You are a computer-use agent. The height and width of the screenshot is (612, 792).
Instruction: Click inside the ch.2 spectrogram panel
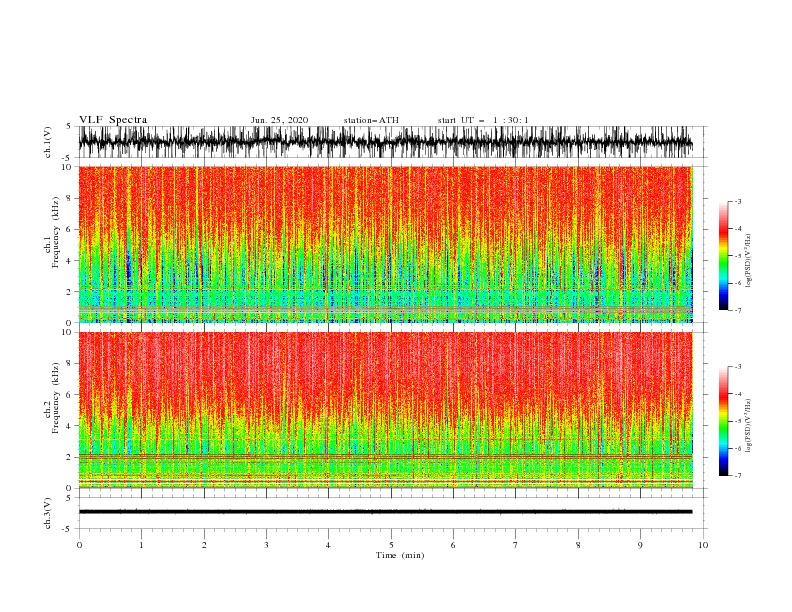click(x=385, y=410)
